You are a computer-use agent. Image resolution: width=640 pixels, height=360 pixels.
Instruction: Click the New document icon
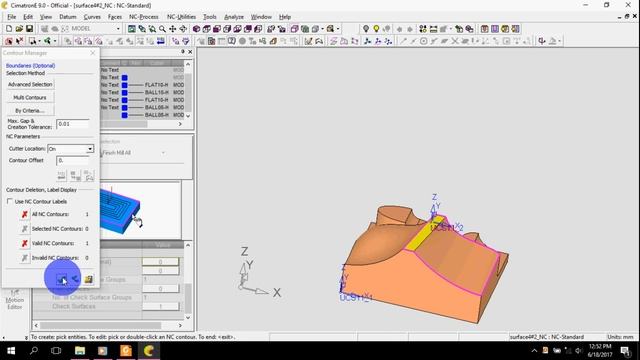point(9,29)
